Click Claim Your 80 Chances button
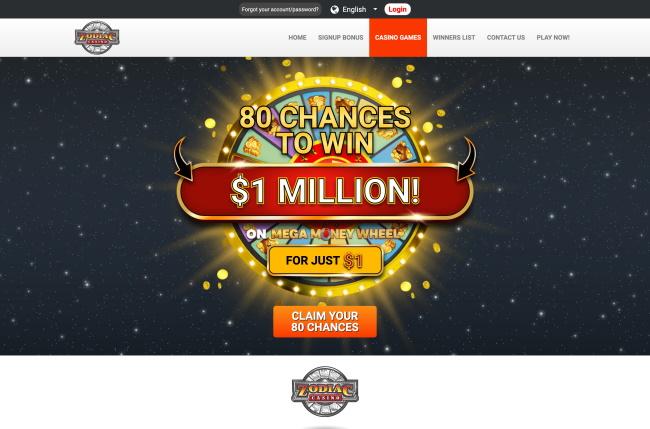The width and height of the screenshot is (650, 429). click(x=325, y=322)
